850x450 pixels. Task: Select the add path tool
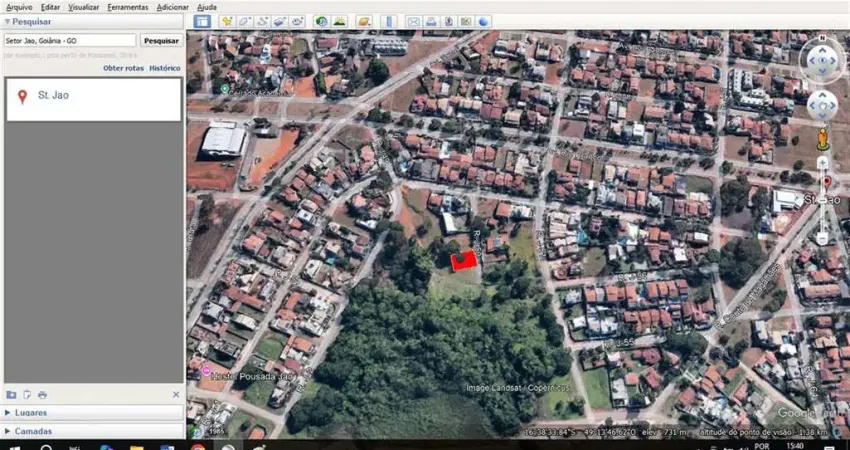click(262, 21)
